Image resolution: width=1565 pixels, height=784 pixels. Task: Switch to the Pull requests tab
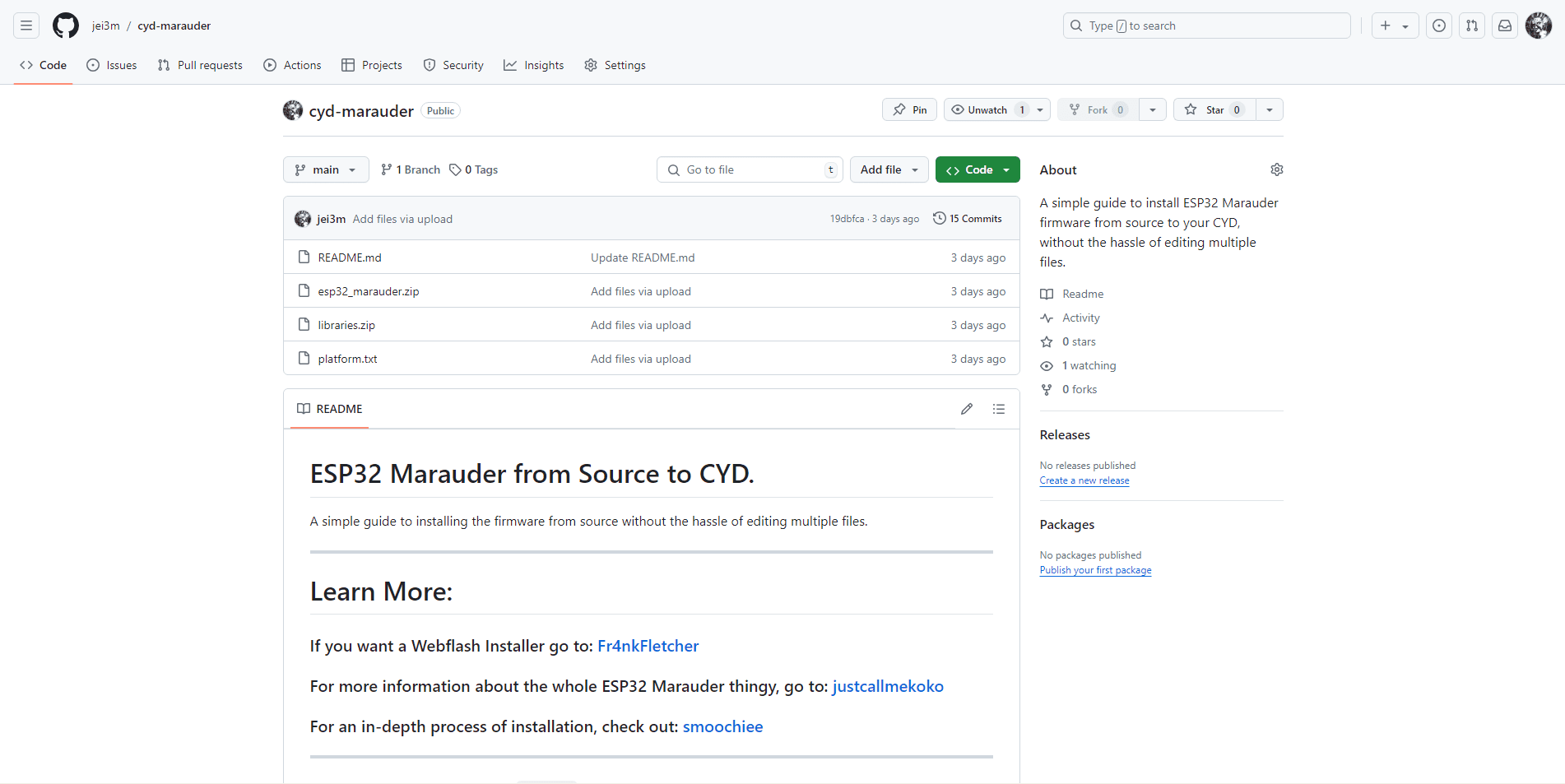pyautogui.click(x=200, y=65)
